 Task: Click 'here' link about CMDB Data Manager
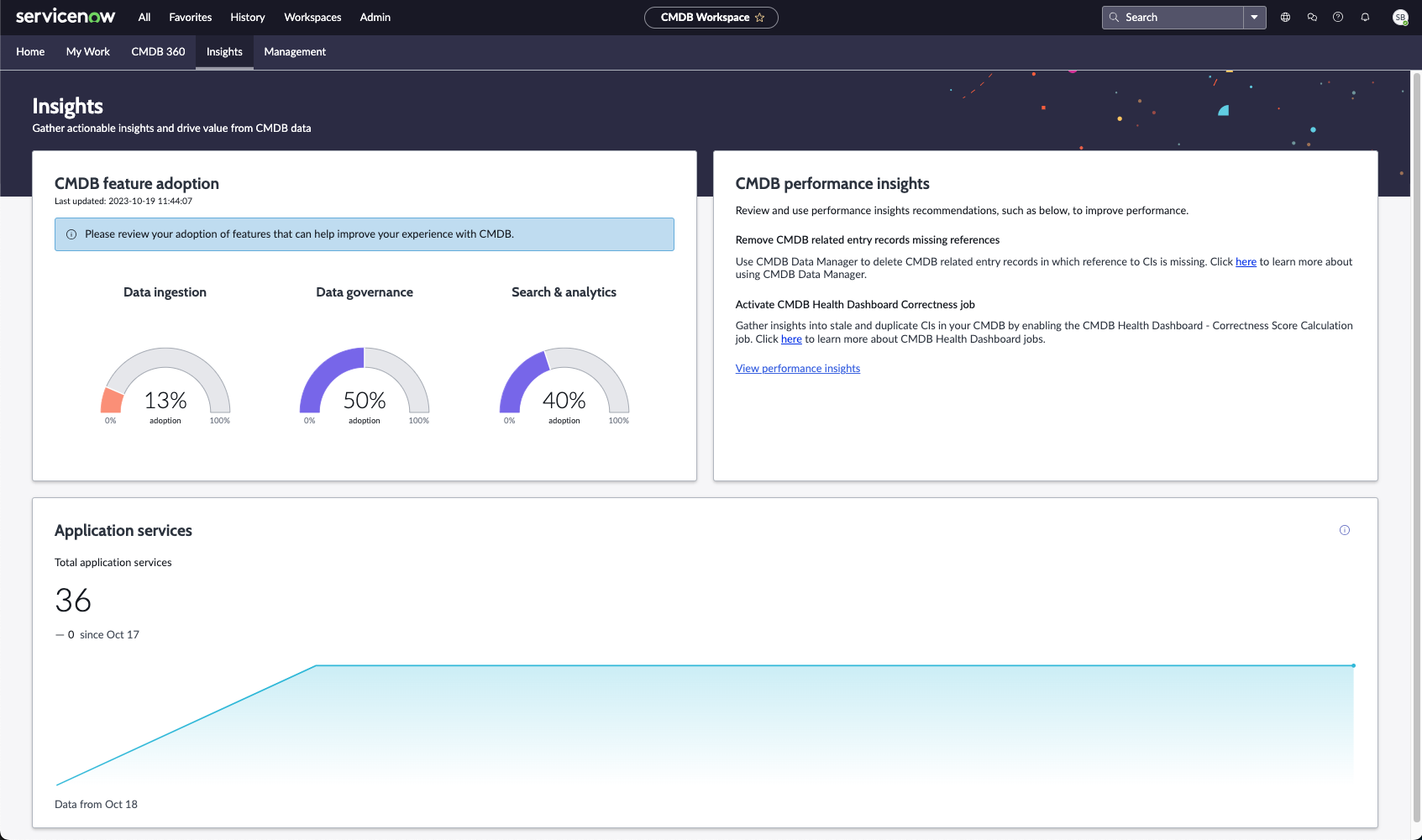point(1246,262)
